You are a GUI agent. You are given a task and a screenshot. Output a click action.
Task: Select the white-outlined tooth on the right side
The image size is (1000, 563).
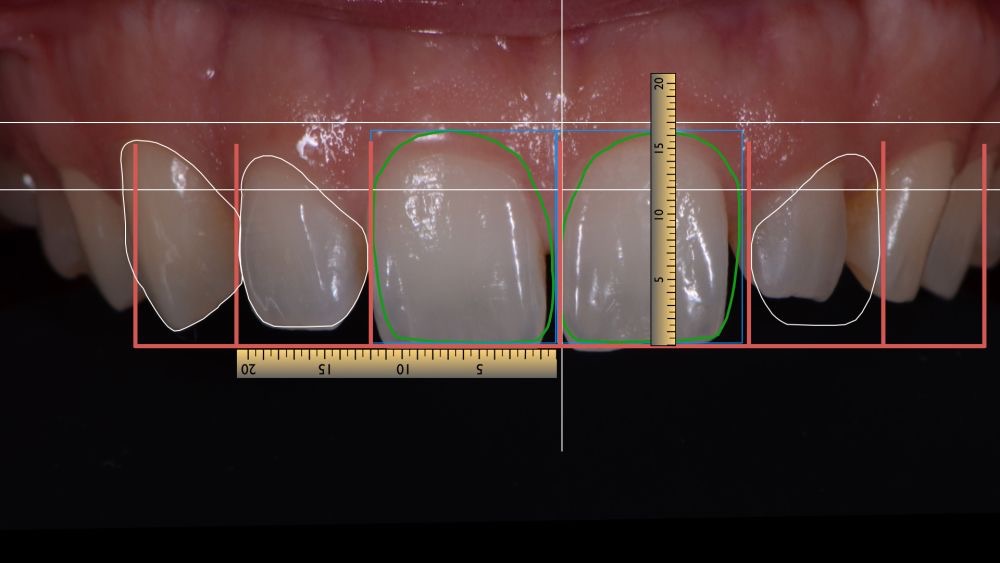coord(815,240)
